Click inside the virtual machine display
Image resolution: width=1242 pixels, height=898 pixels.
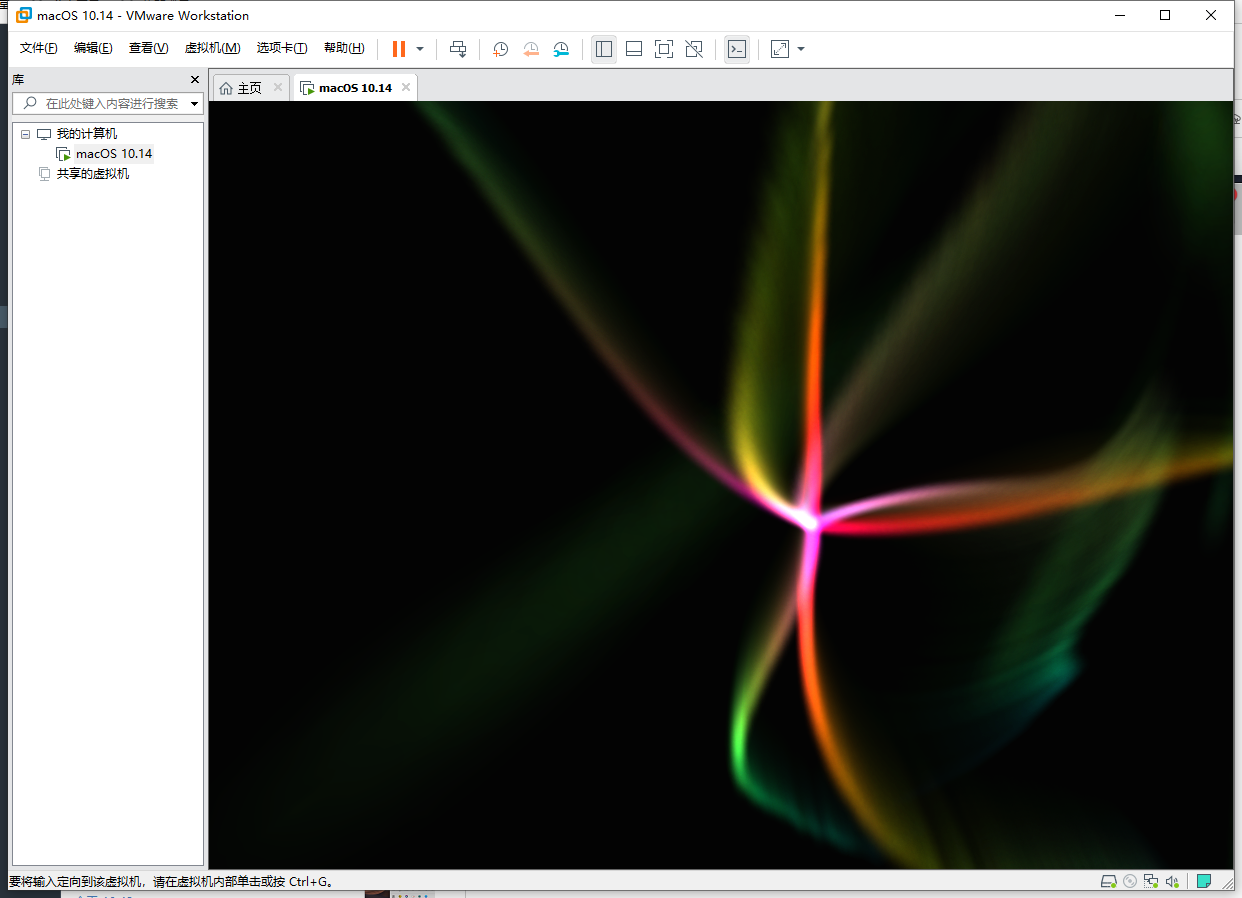721,485
